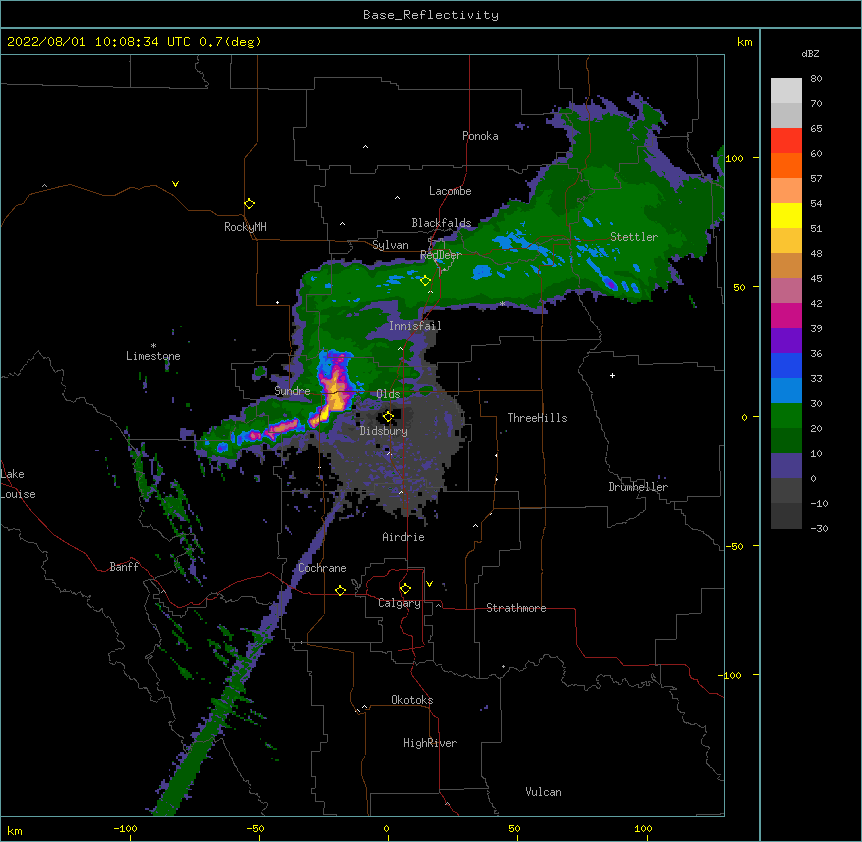Click the 50 km tick on bottom axis
This screenshot has height=842, width=862.
coord(514,828)
